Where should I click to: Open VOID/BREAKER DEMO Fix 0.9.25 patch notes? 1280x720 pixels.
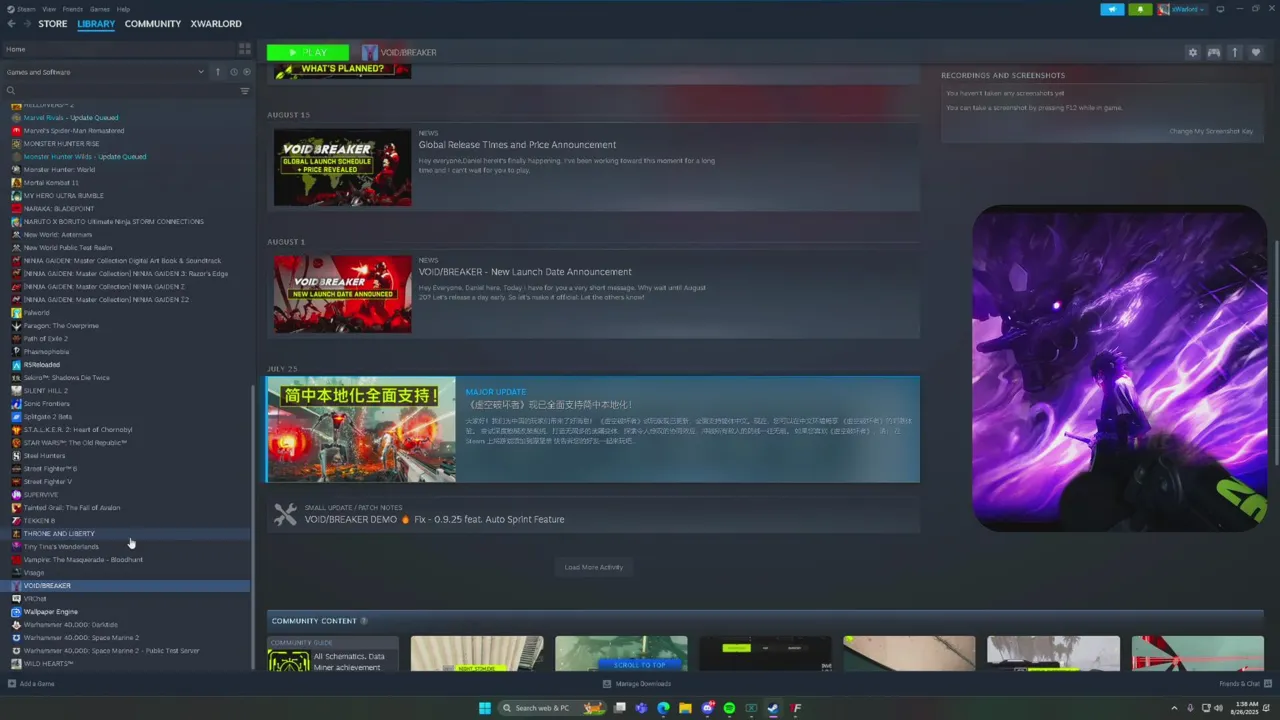tap(434, 519)
